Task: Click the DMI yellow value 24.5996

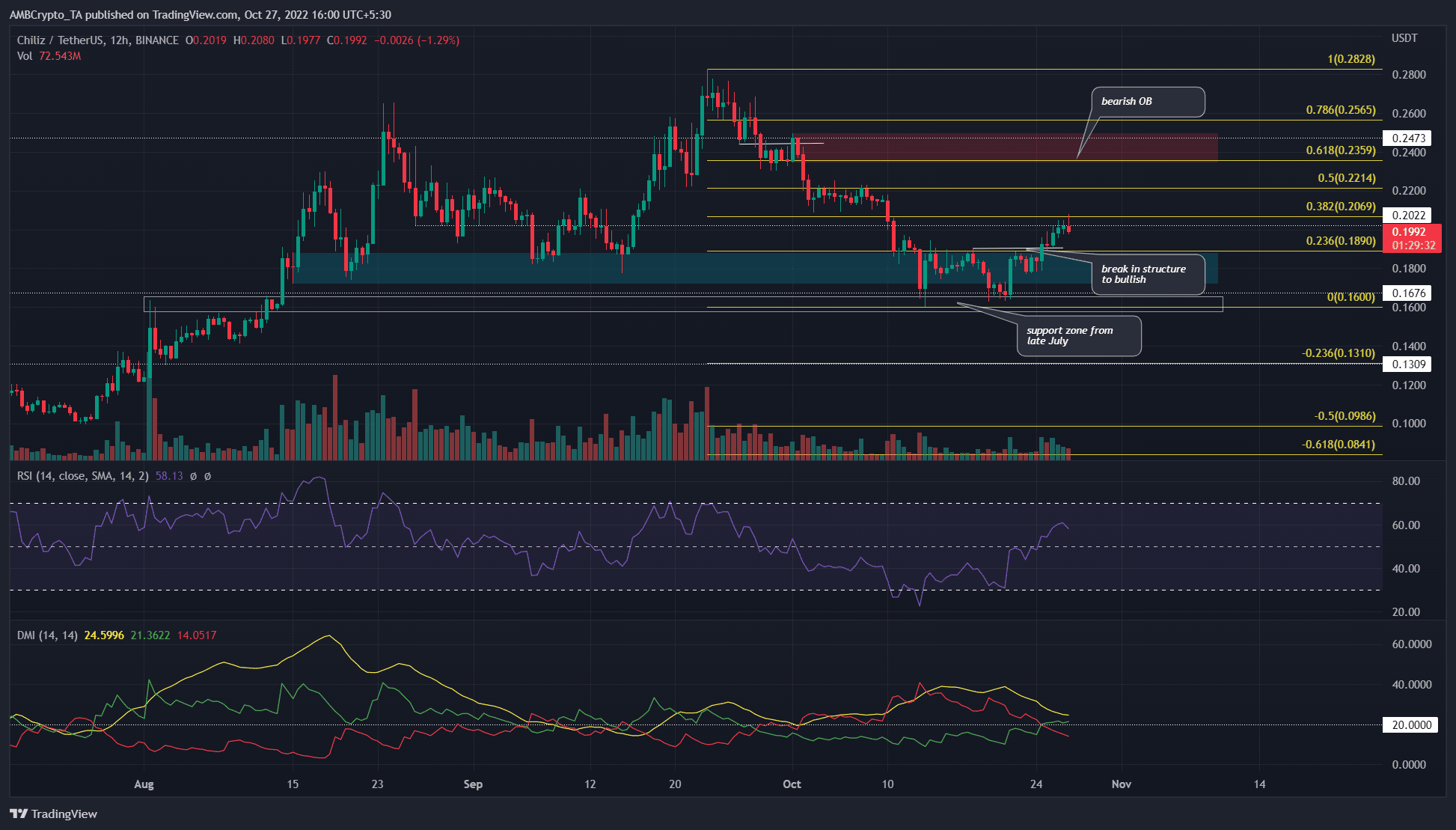Action: coord(104,635)
